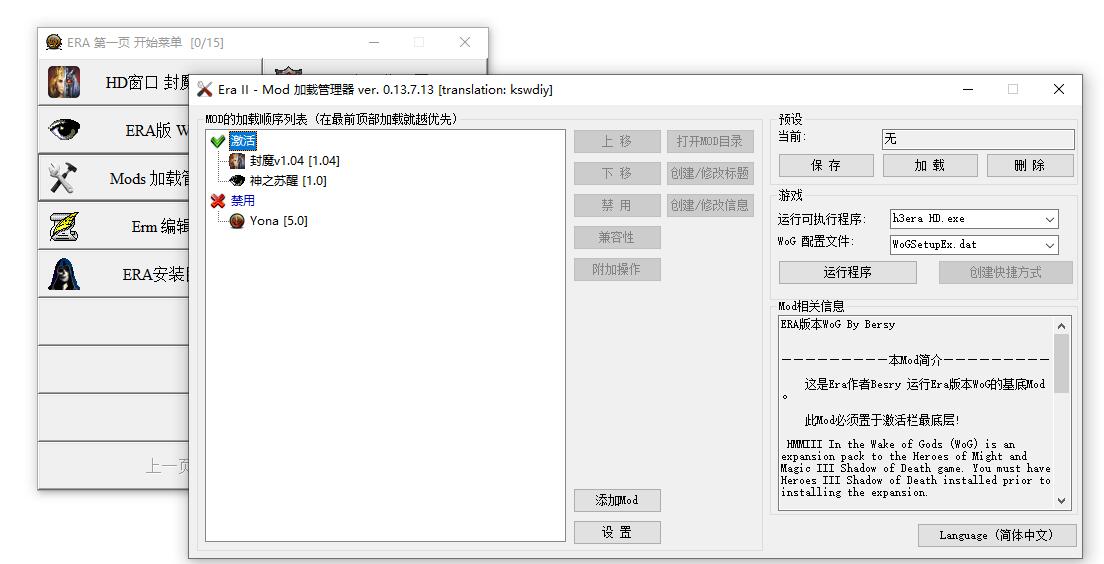Click the mod info scrollbar thumb
The height and width of the screenshot is (564, 1104).
pos(1062,363)
